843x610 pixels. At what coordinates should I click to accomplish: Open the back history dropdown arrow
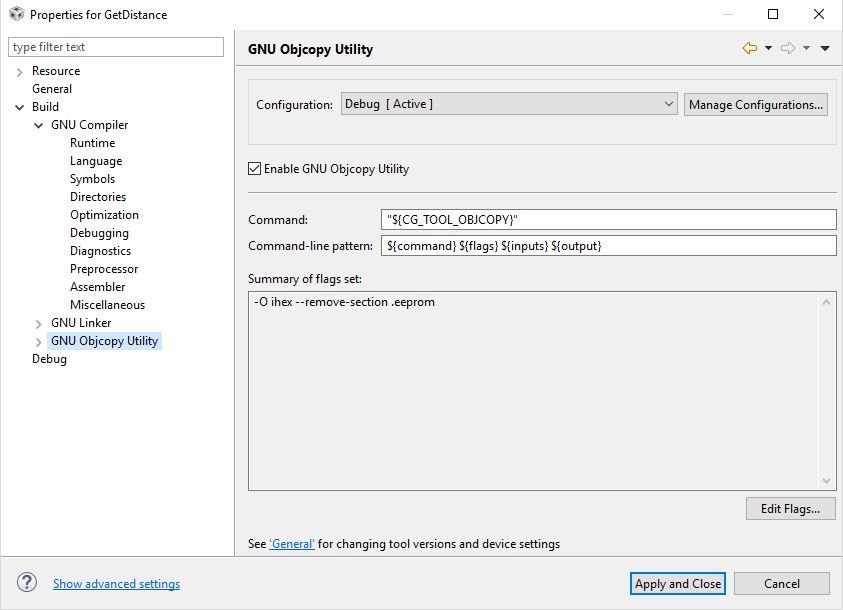click(768, 48)
